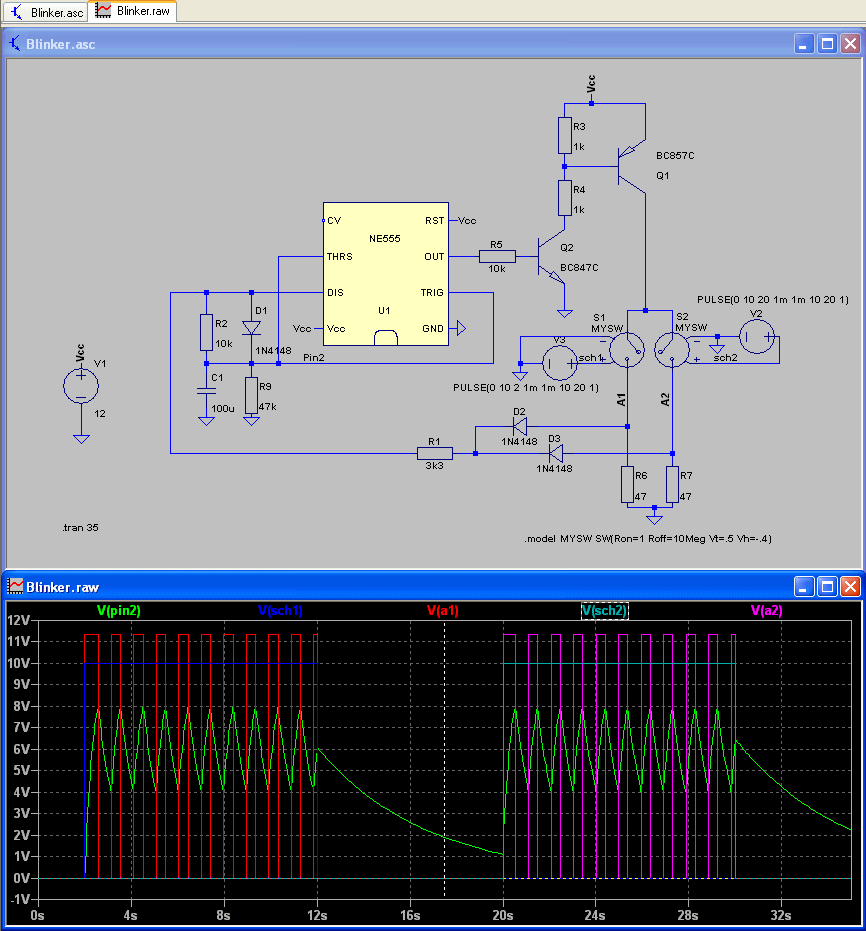866x931 pixels.
Task: Click the .model MYSW SW directive text
Action: [648, 539]
